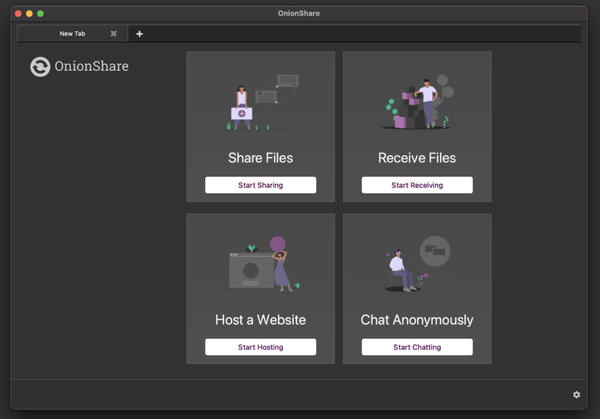Click Start Sharing button
This screenshot has height=419, width=600.
tap(261, 185)
